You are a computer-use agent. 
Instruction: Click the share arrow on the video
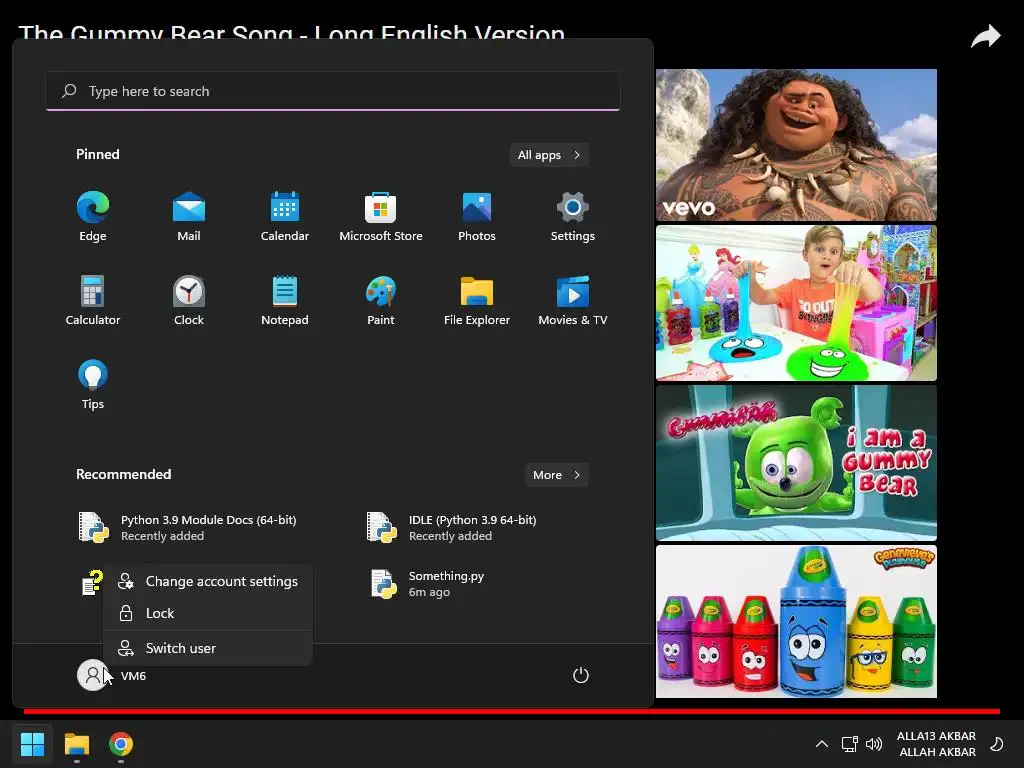(985, 36)
